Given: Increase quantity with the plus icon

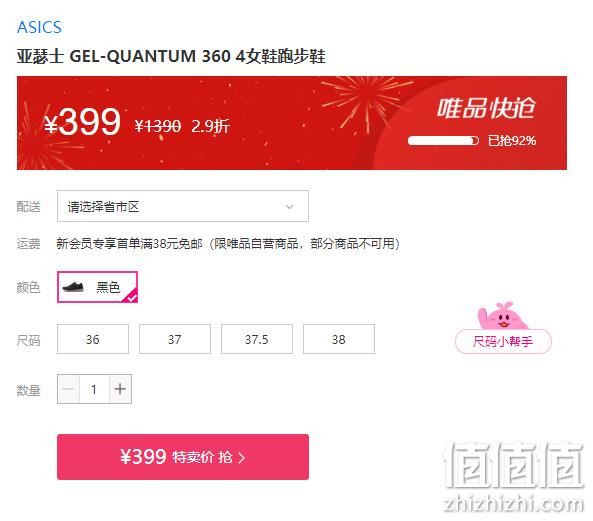Looking at the screenshot, I should (120, 389).
